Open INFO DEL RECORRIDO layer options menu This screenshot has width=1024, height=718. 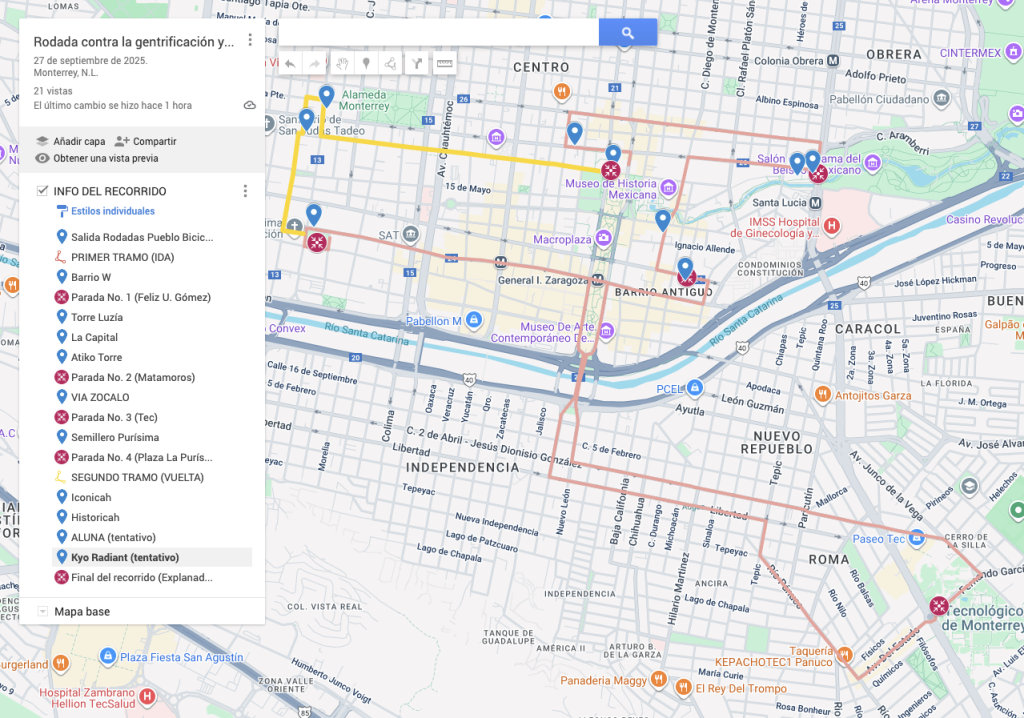point(245,191)
